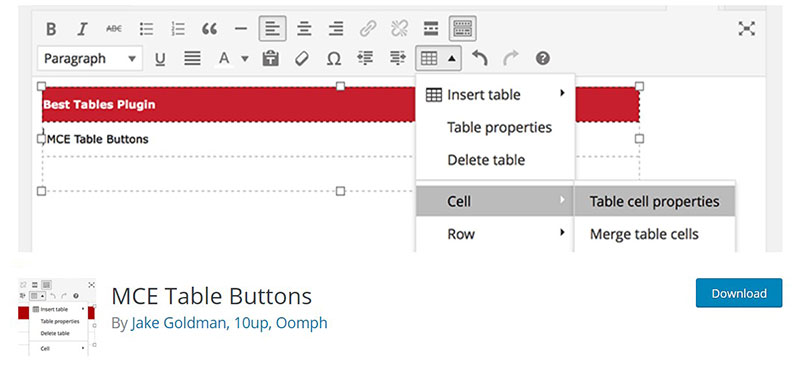Apply strikethrough formatting
The image size is (800, 377).
114,29
